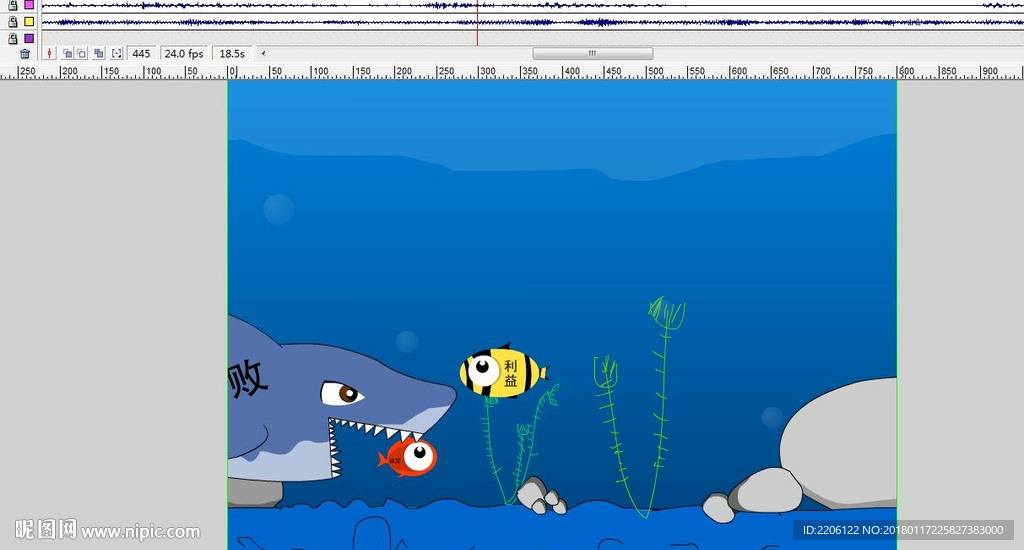Open the Modify Onion Markers menu

[x=117, y=54]
